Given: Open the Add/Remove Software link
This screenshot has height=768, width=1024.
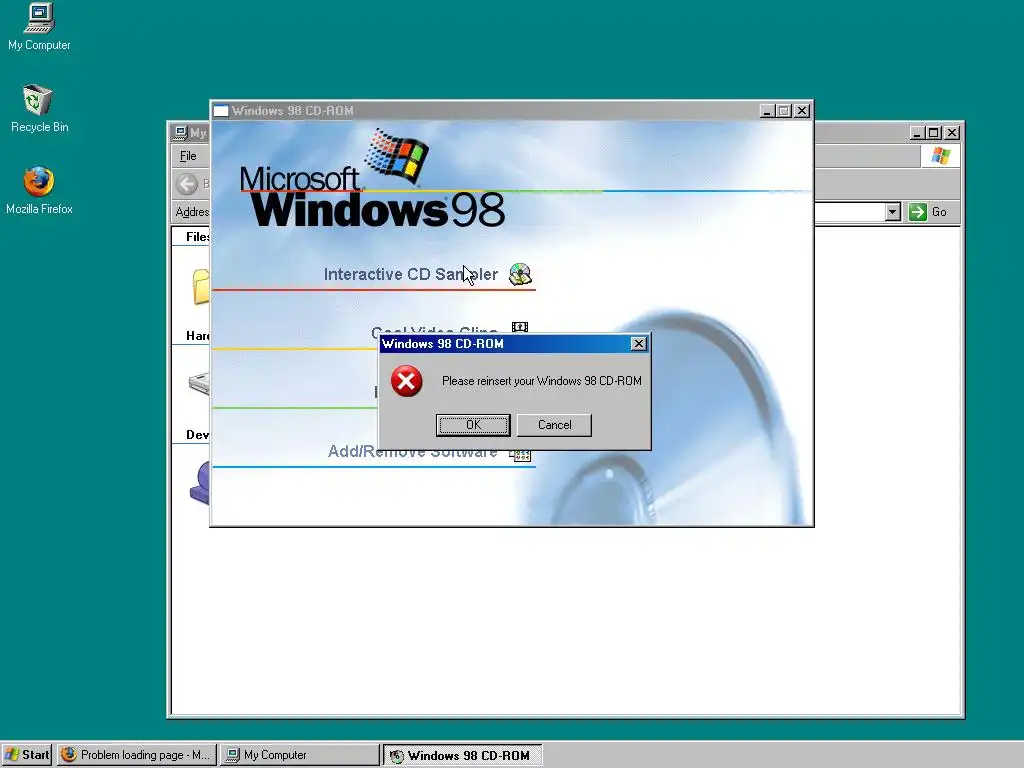Looking at the screenshot, I should click(412, 452).
